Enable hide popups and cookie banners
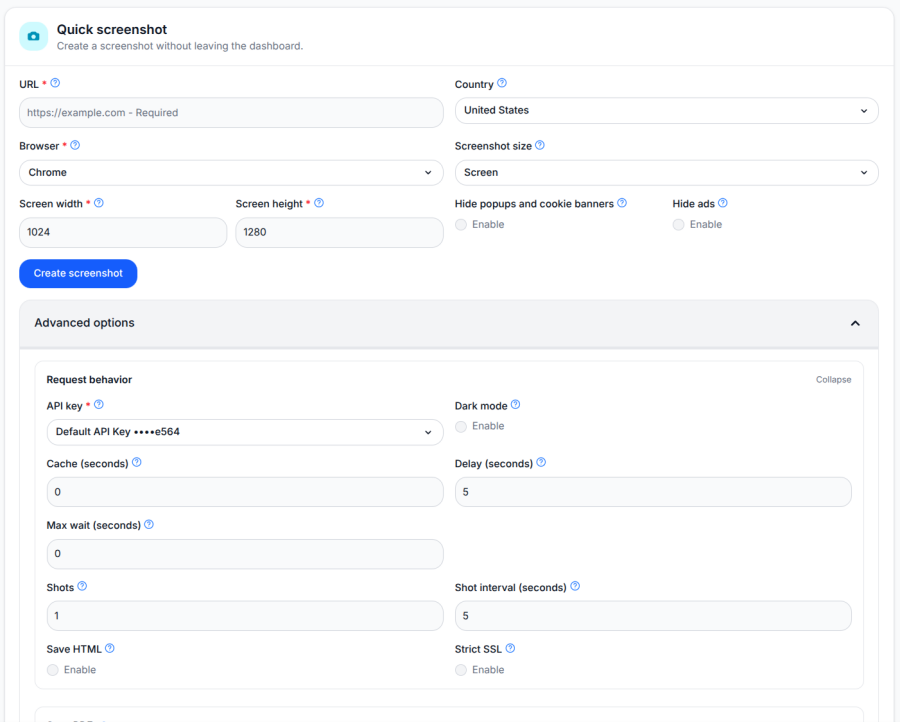Viewport: 900px width, 722px height. [460, 224]
